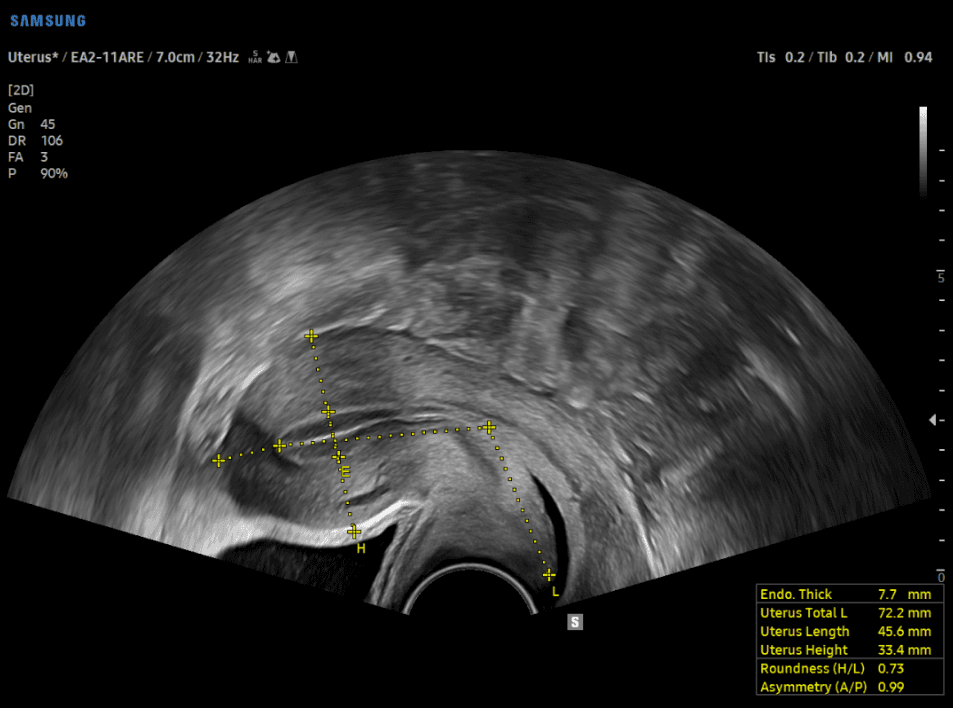Screen dimensions: 953x708
Task: Click the Gn 45 gain parameter
Action: 31,124
